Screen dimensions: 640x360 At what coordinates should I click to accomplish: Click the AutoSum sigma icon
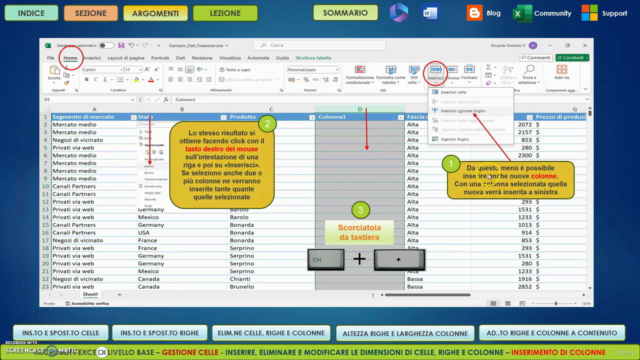(x=488, y=67)
